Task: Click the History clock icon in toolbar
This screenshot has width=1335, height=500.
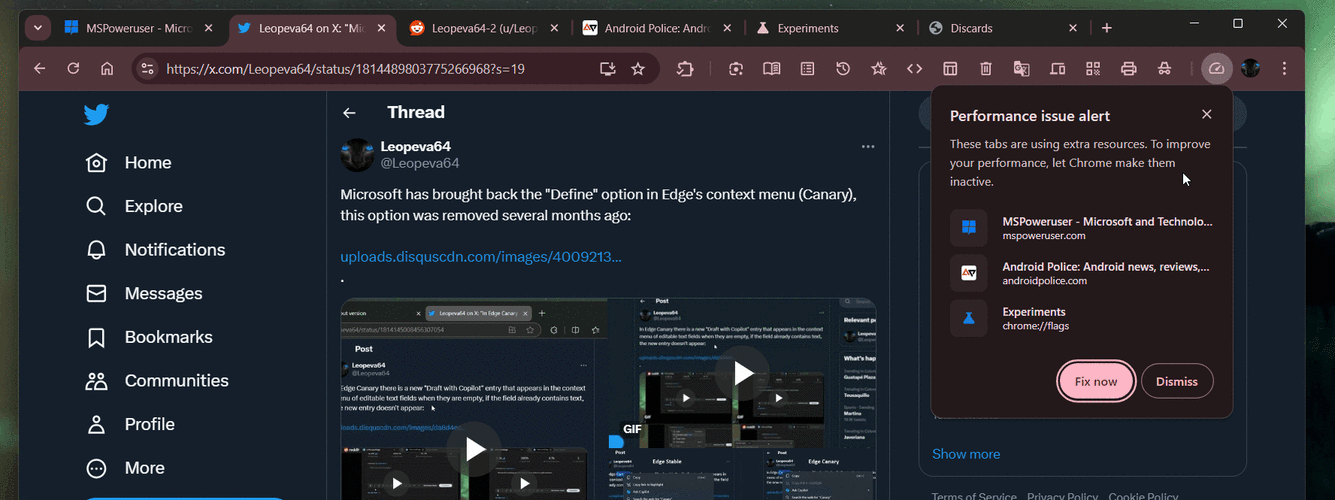Action: click(x=843, y=69)
